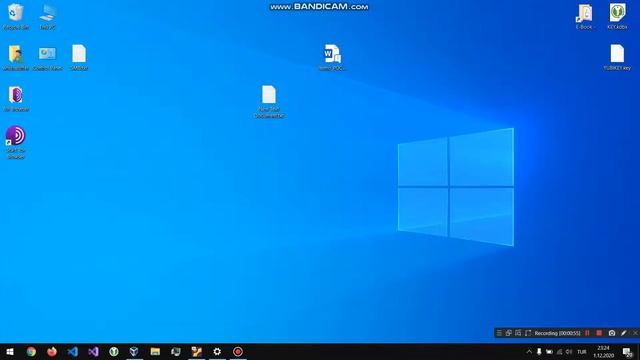Screen dimensions: 640x360
Task: Open Visual Studio Code from the taskbar
Action: coord(72,351)
